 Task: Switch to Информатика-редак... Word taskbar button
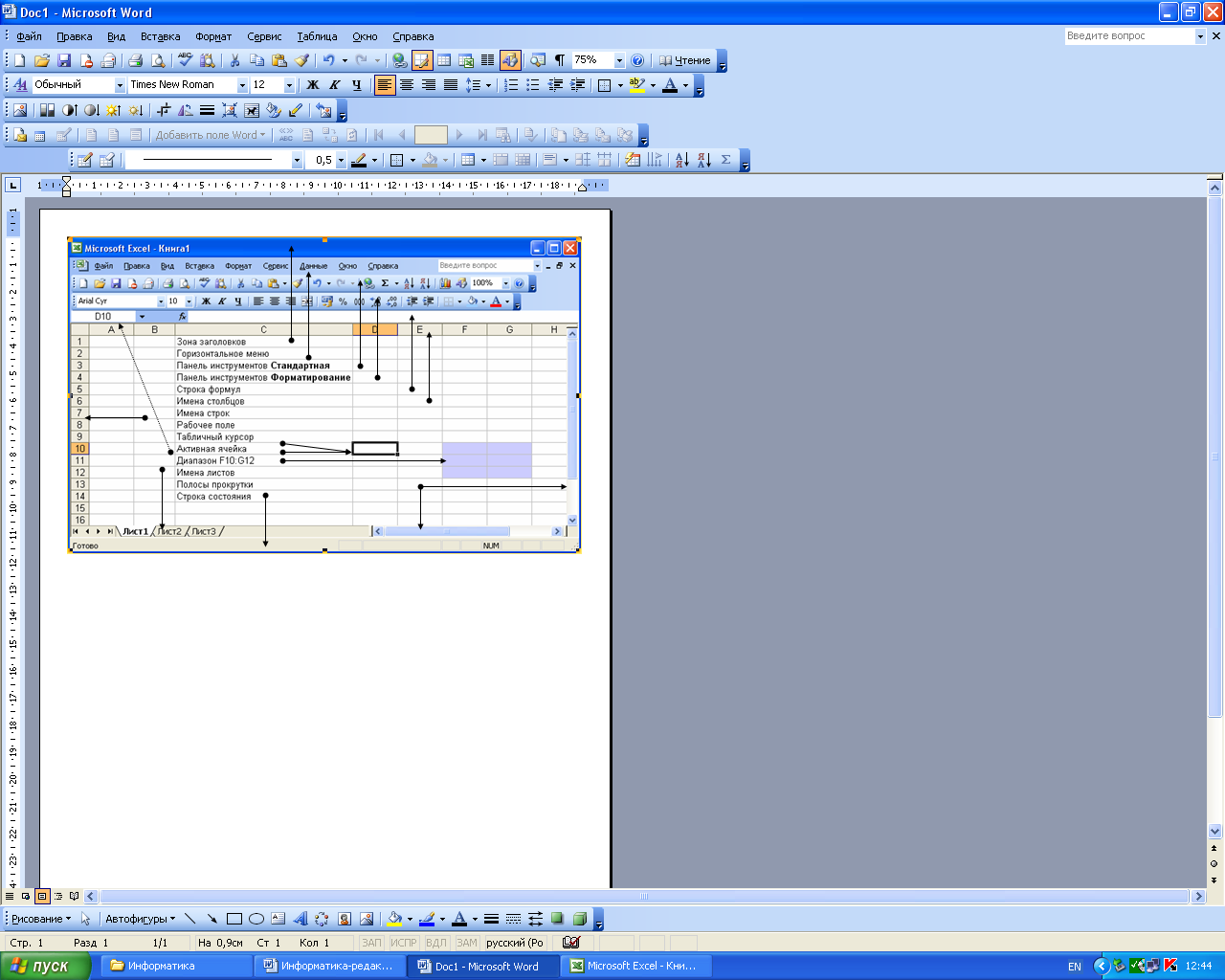[x=331, y=966]
